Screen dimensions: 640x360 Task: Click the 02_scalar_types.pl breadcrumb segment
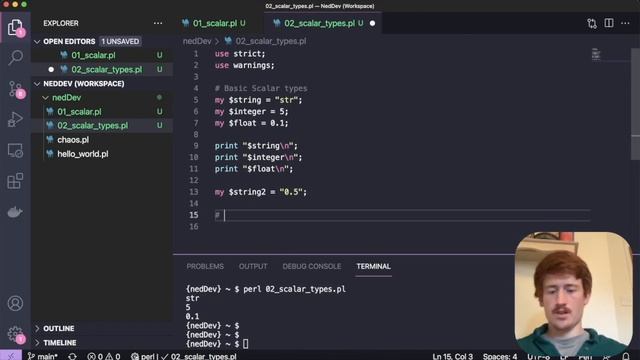(x=271, y=41)
